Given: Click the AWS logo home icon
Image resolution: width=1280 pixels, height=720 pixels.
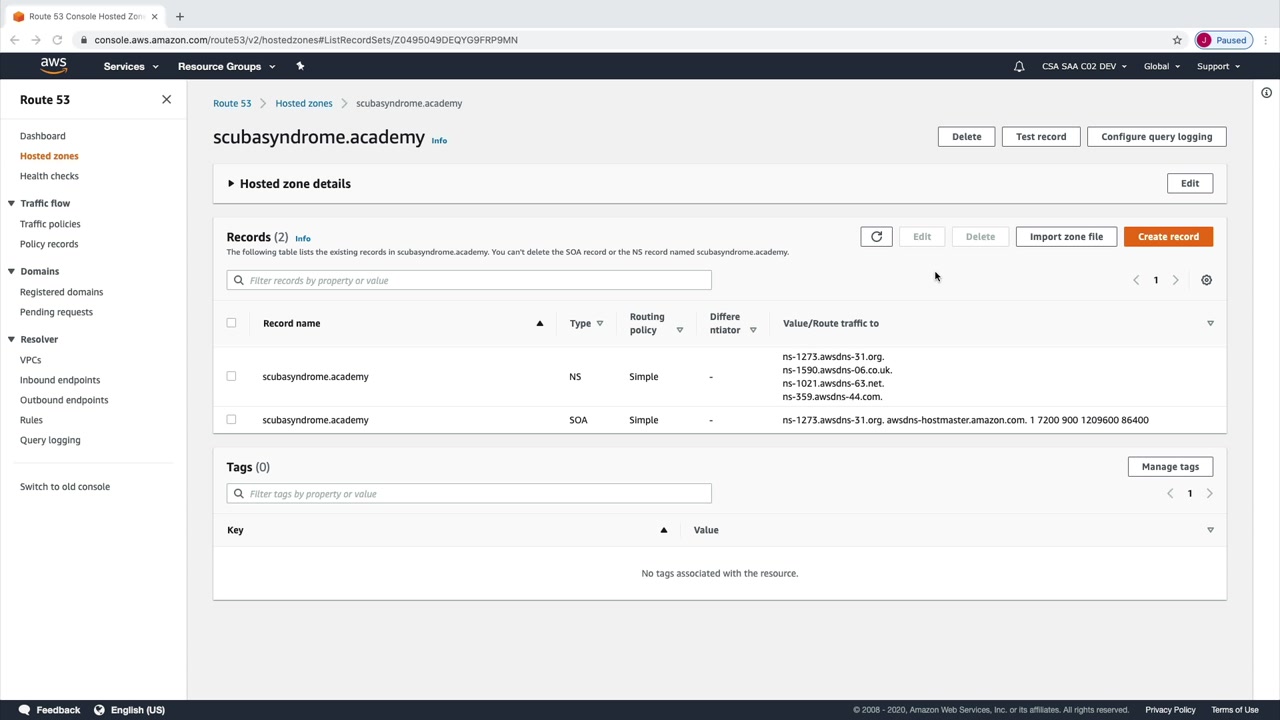Looking at the screenshot, I should click(x=54, y=66).
